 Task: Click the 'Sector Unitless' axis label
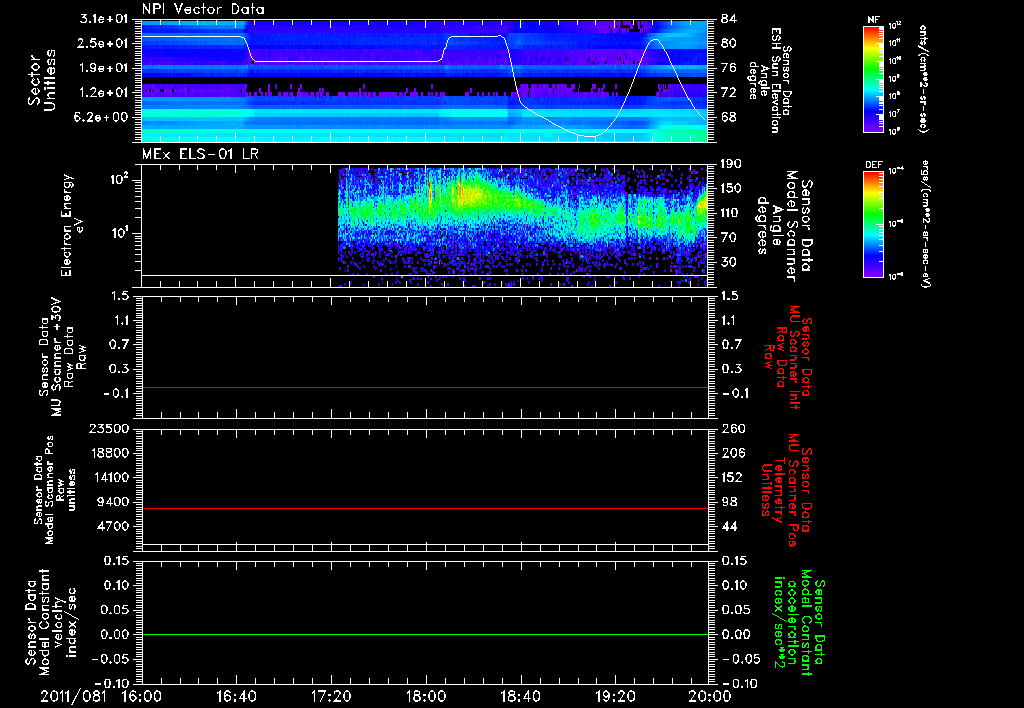coord(42,80)
